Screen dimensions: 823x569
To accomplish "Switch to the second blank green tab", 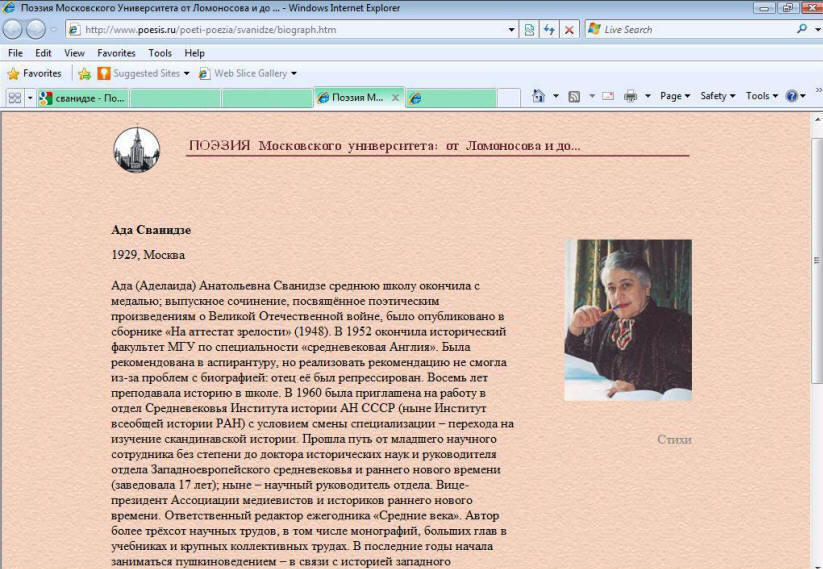I will point(175,98).
